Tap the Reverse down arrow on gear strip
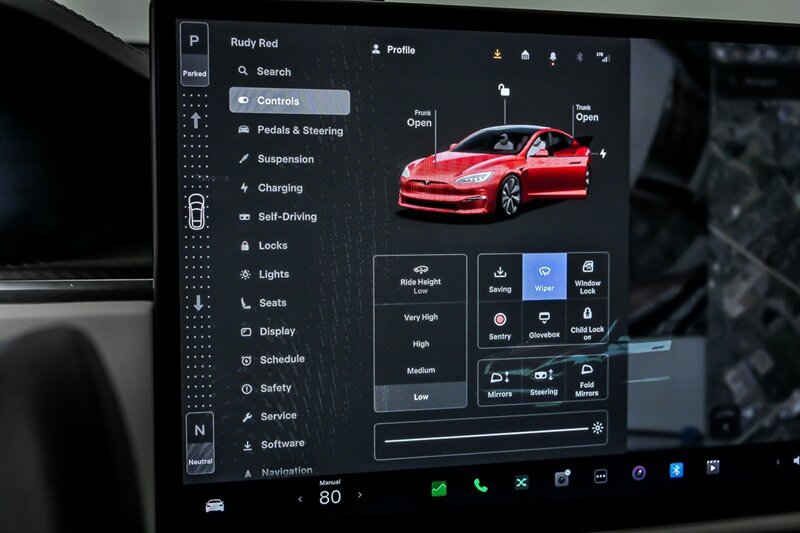The image size is (800, 533). tap(198, 302)
